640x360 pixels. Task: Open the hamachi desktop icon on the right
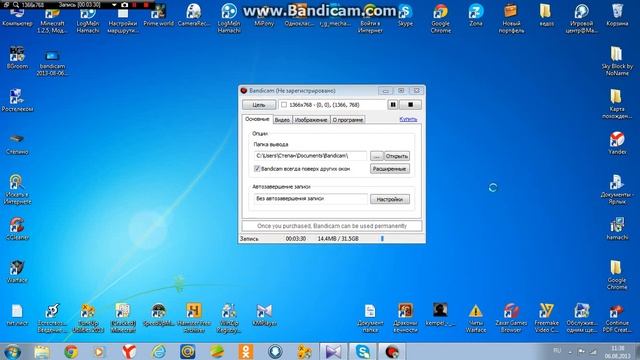coord(617,229)
